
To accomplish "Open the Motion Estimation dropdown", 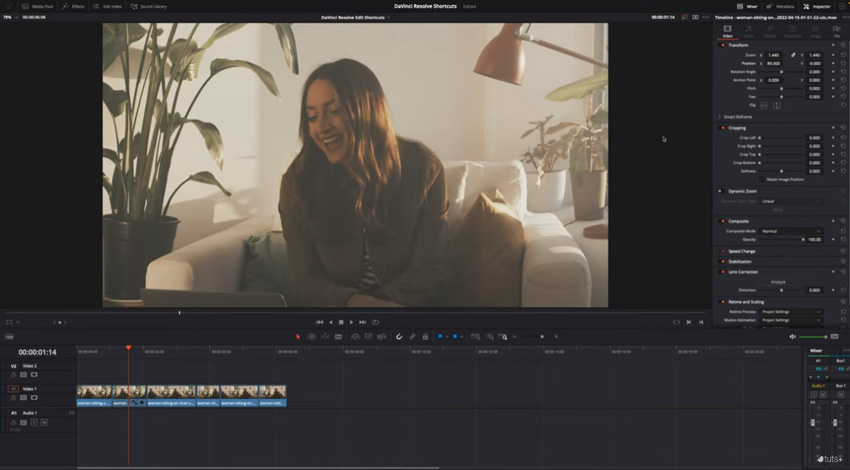I will (791, 320).
